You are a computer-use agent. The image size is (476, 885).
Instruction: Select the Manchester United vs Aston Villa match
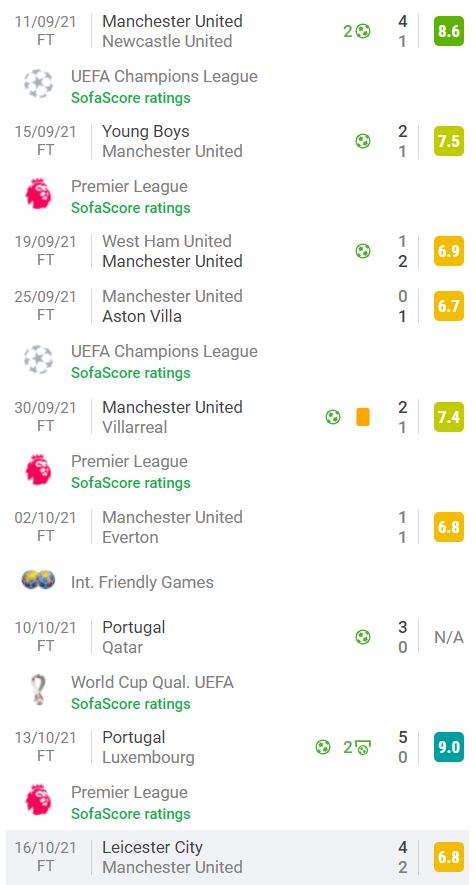tap(238, 306)
